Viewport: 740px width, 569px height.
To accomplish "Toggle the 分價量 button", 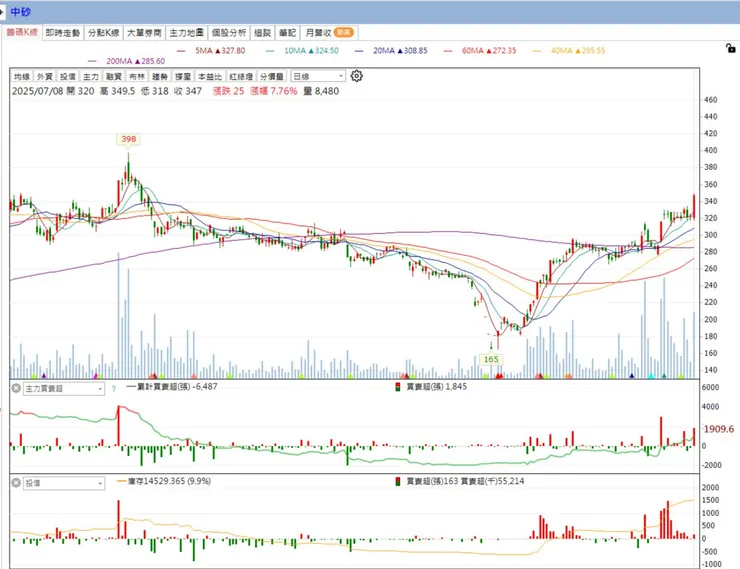I will pyautogui.click(x=272, y=76).
